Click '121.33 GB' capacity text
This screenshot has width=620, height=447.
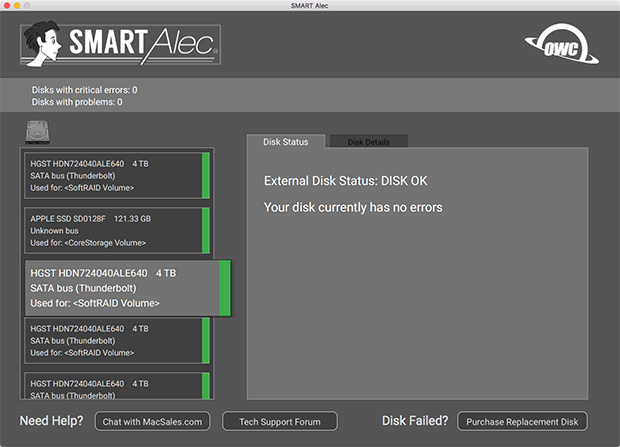[132, 219]
